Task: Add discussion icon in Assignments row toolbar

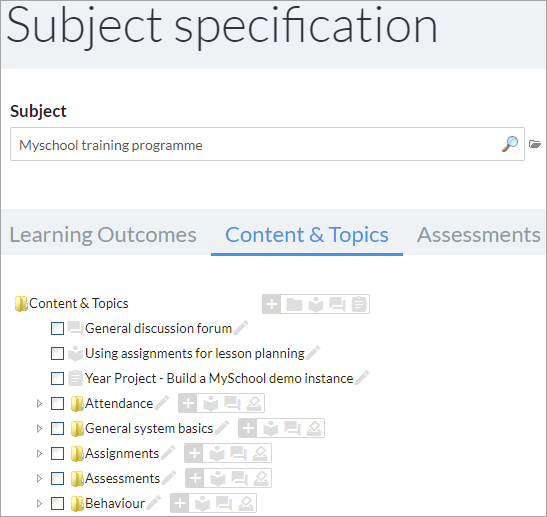Action: click(x=239, y=454)
